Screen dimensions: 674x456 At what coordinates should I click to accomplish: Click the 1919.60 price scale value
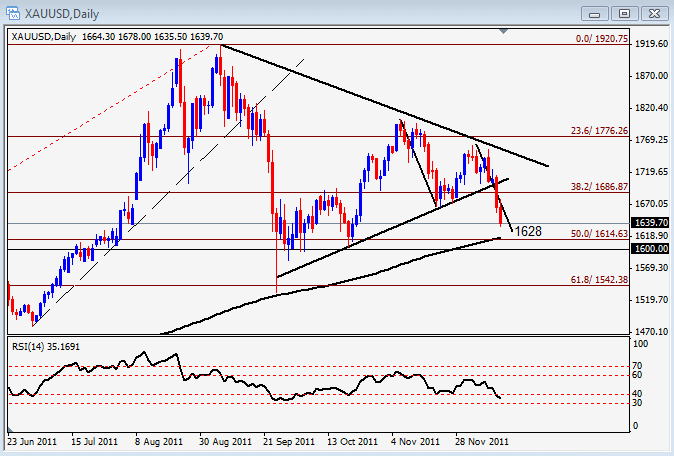coord(652,44)
